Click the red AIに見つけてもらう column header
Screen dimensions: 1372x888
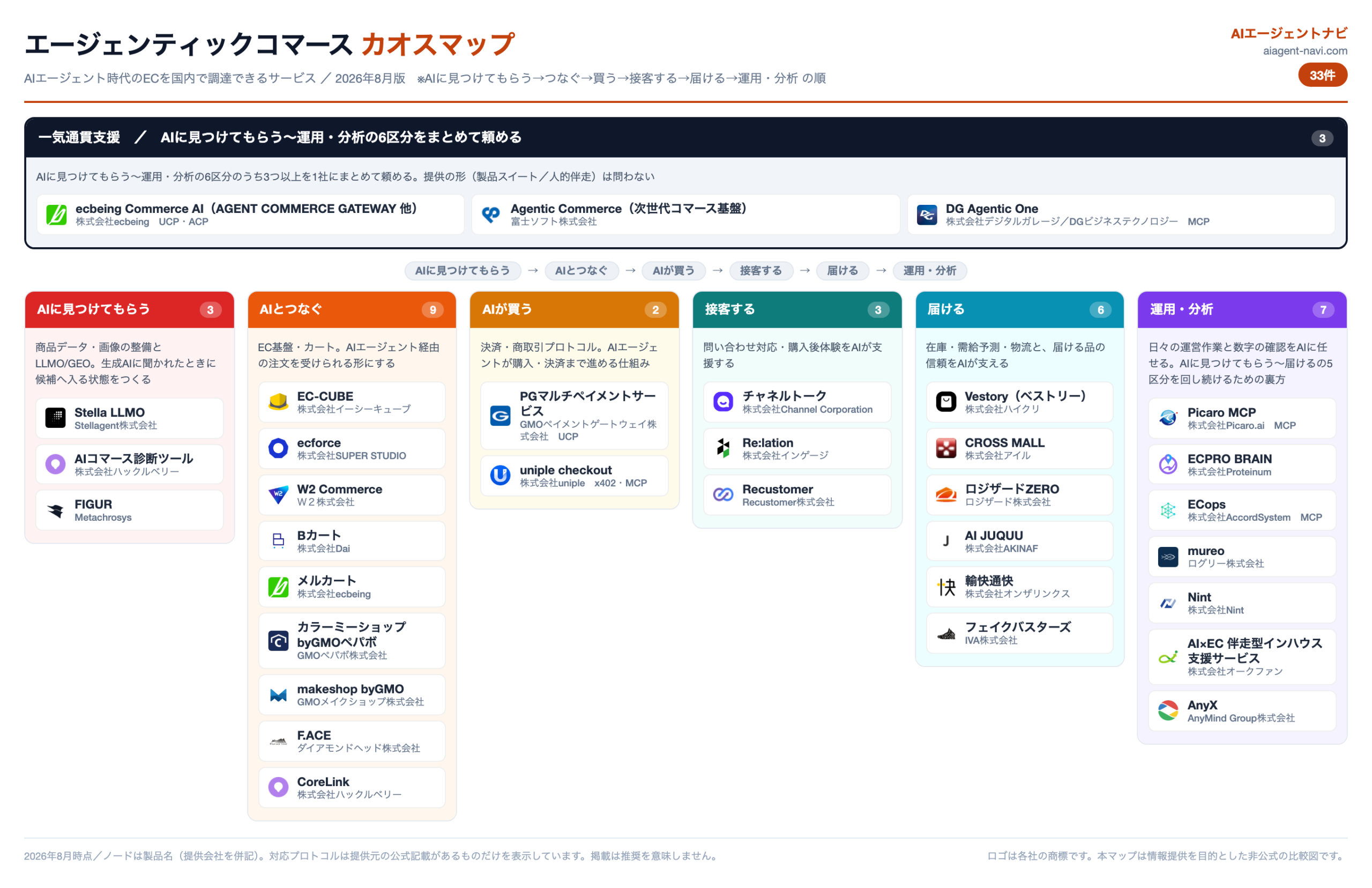click(x=130, y=309)
